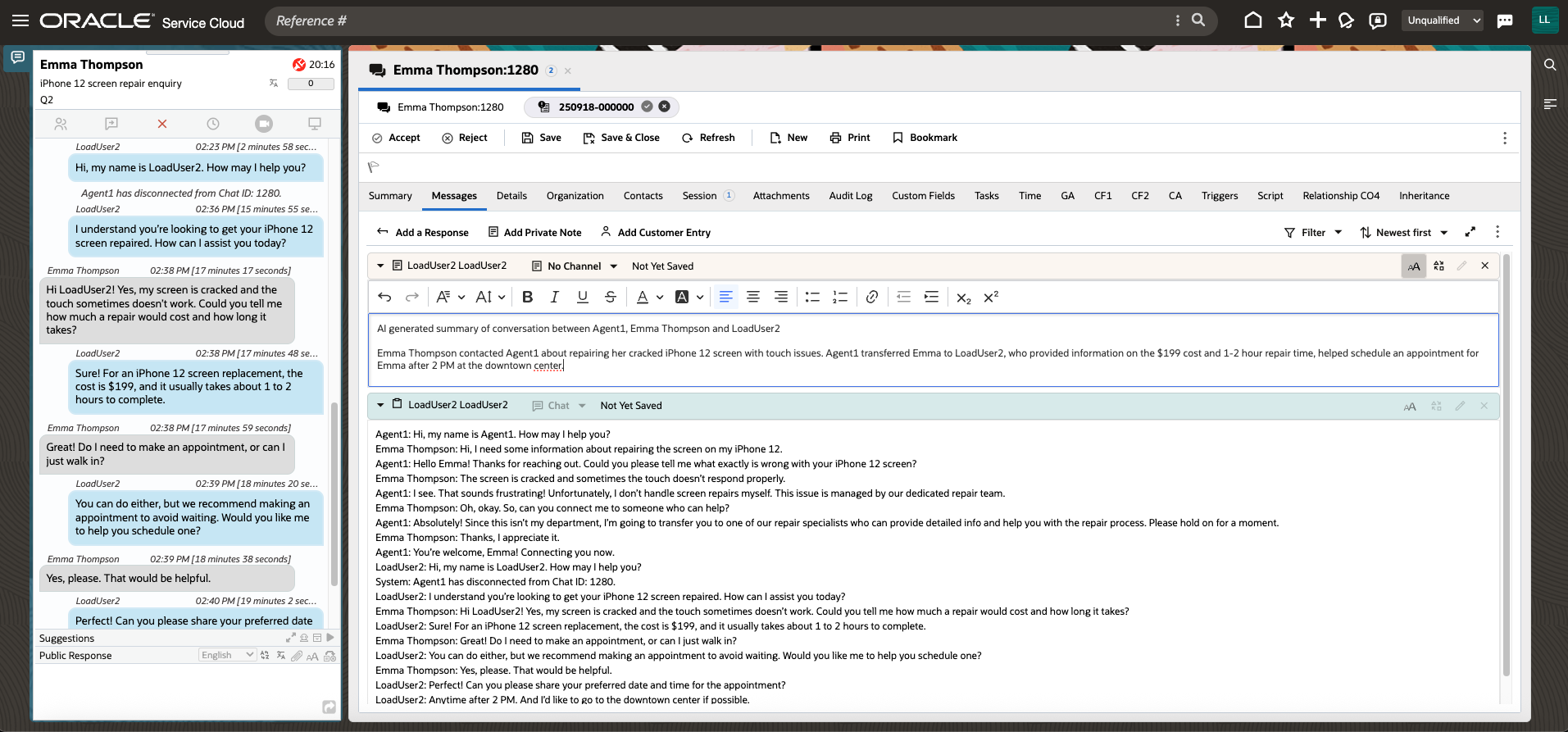Increase indent in editor
The height and width of the screenshot is (732, 1568).
click(x=931, y=297)
